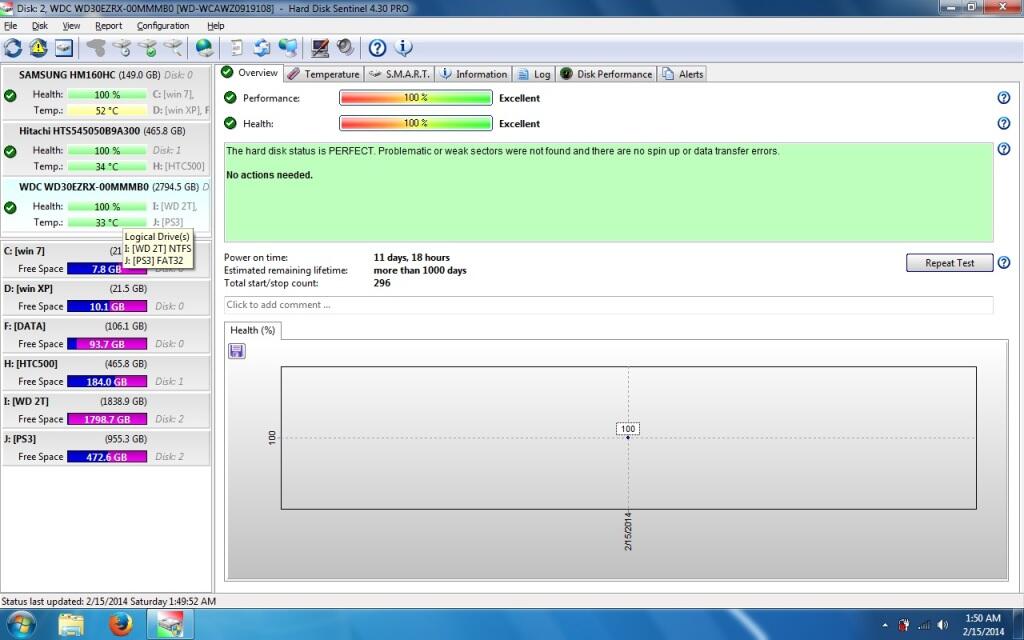
Task: Click the H: [HTC500] volume label
Action: (31, 364)
